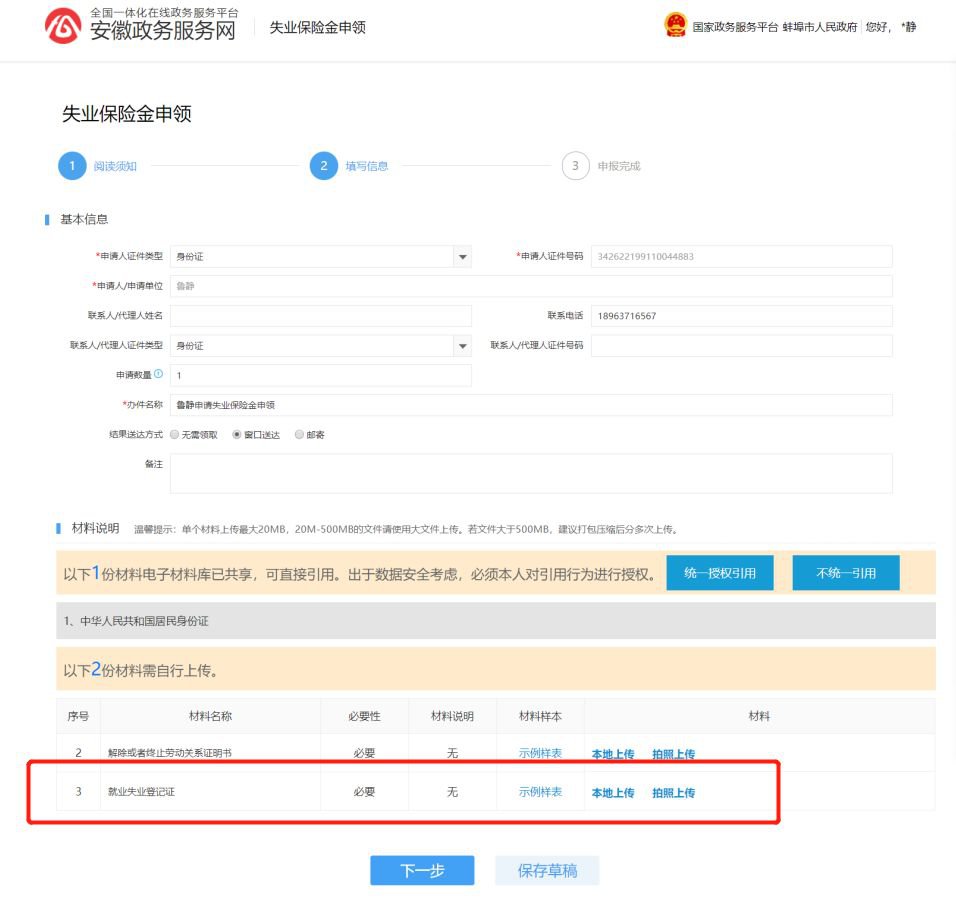The width and height of the screenshot is (956, 906).
Task: Click the 中华人民共和国居民身份证 material row
Action: [x=496, y=621]
